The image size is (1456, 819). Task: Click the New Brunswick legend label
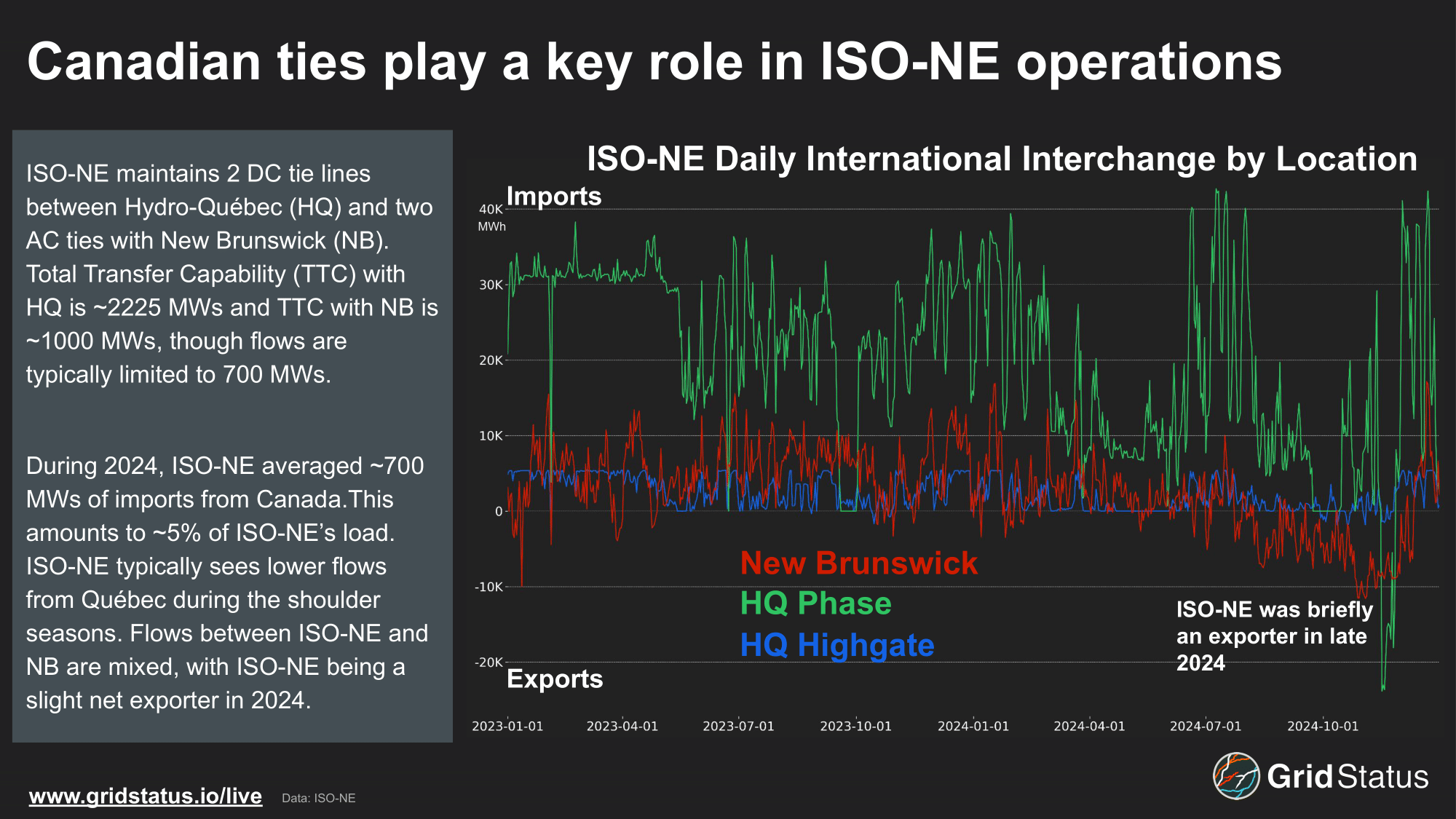pyautogui.click(x=858, y=563)
